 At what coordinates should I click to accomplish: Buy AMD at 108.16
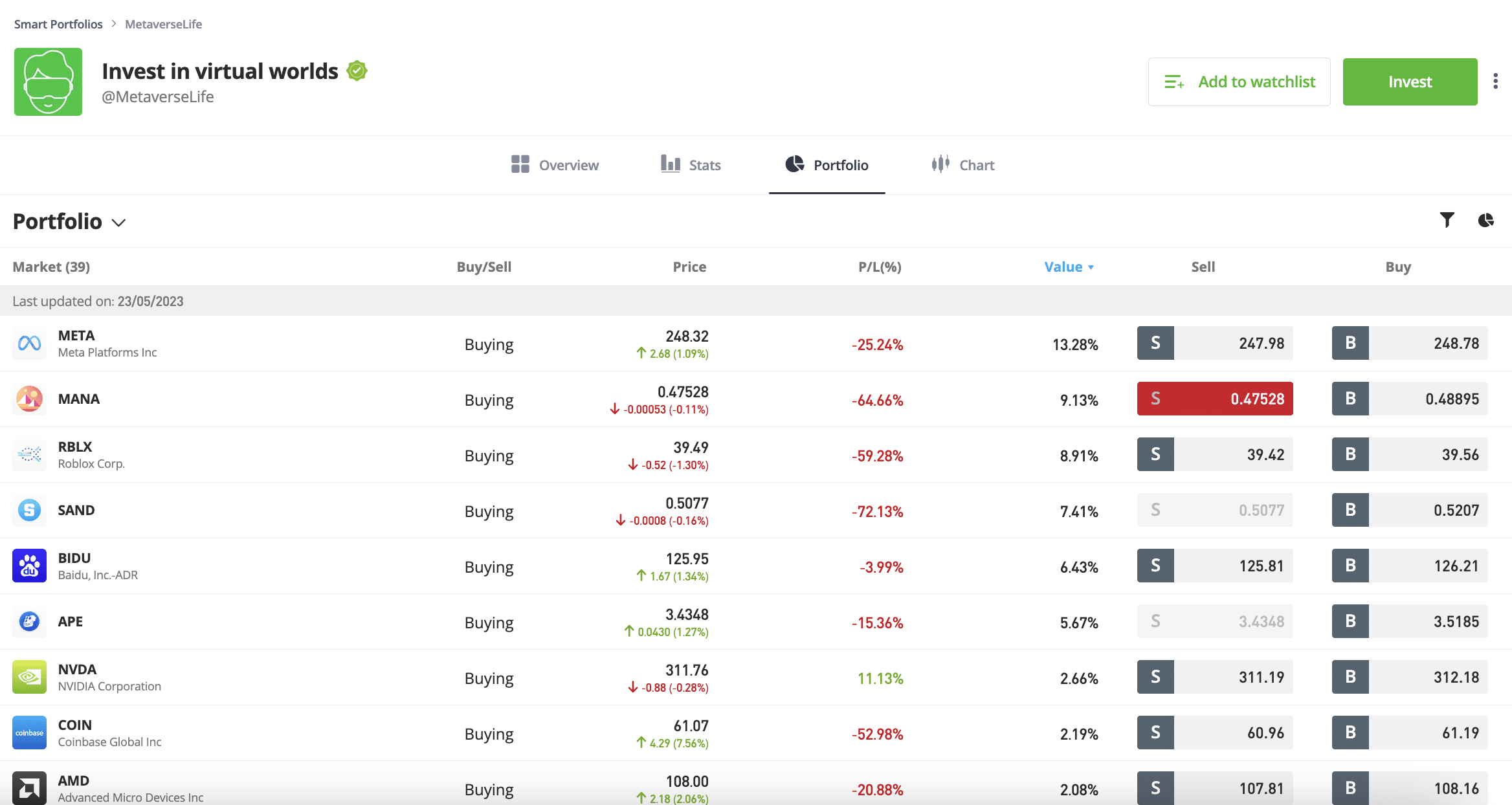click(1410, 788)
